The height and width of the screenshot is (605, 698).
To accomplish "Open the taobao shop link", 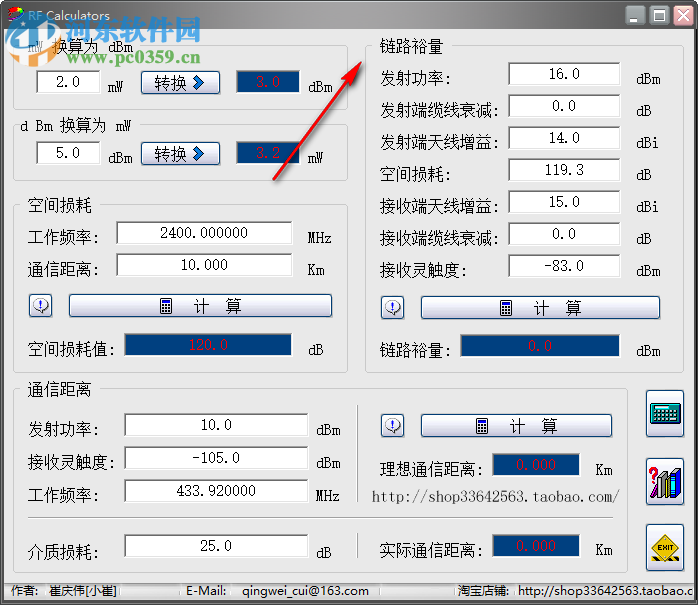I will (x=495, y=496).
